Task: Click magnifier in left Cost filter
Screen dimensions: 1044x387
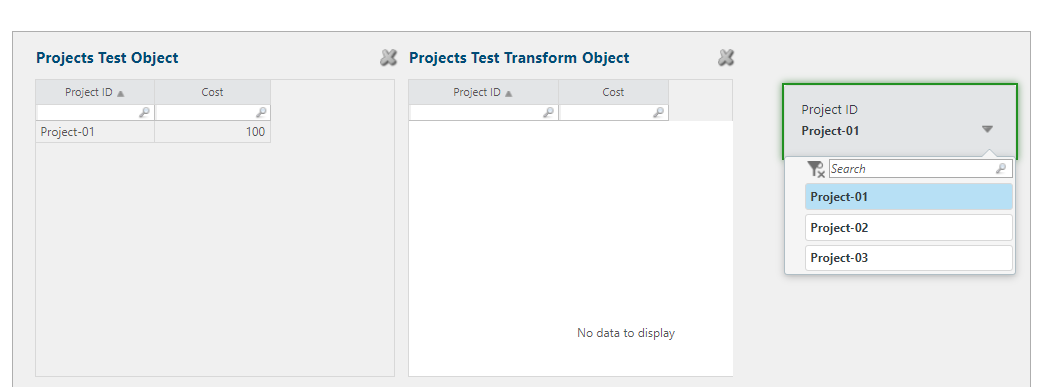Action: [x=262, y=113]
